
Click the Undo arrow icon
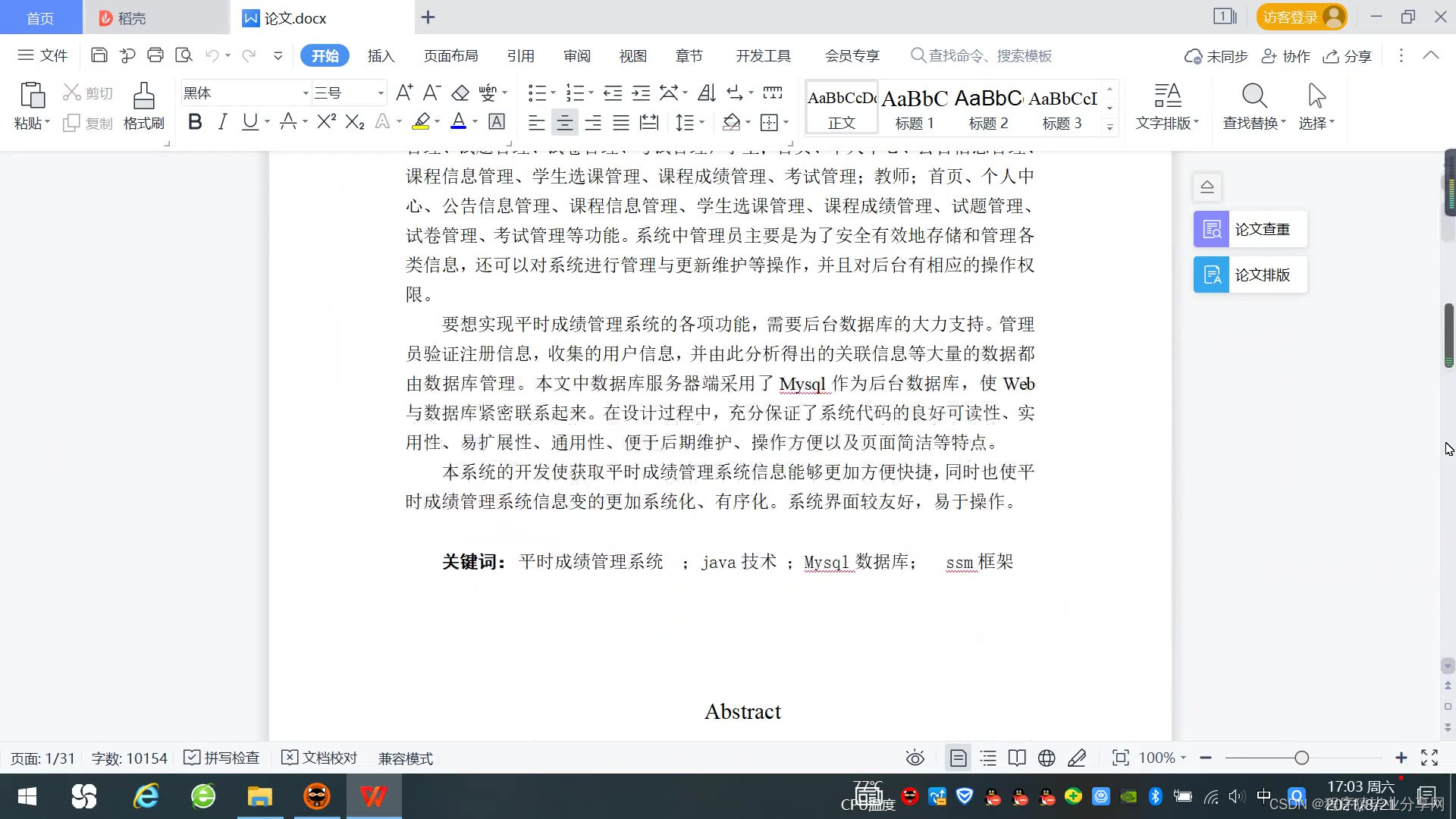pyautogui.click(x=212, y=55)
